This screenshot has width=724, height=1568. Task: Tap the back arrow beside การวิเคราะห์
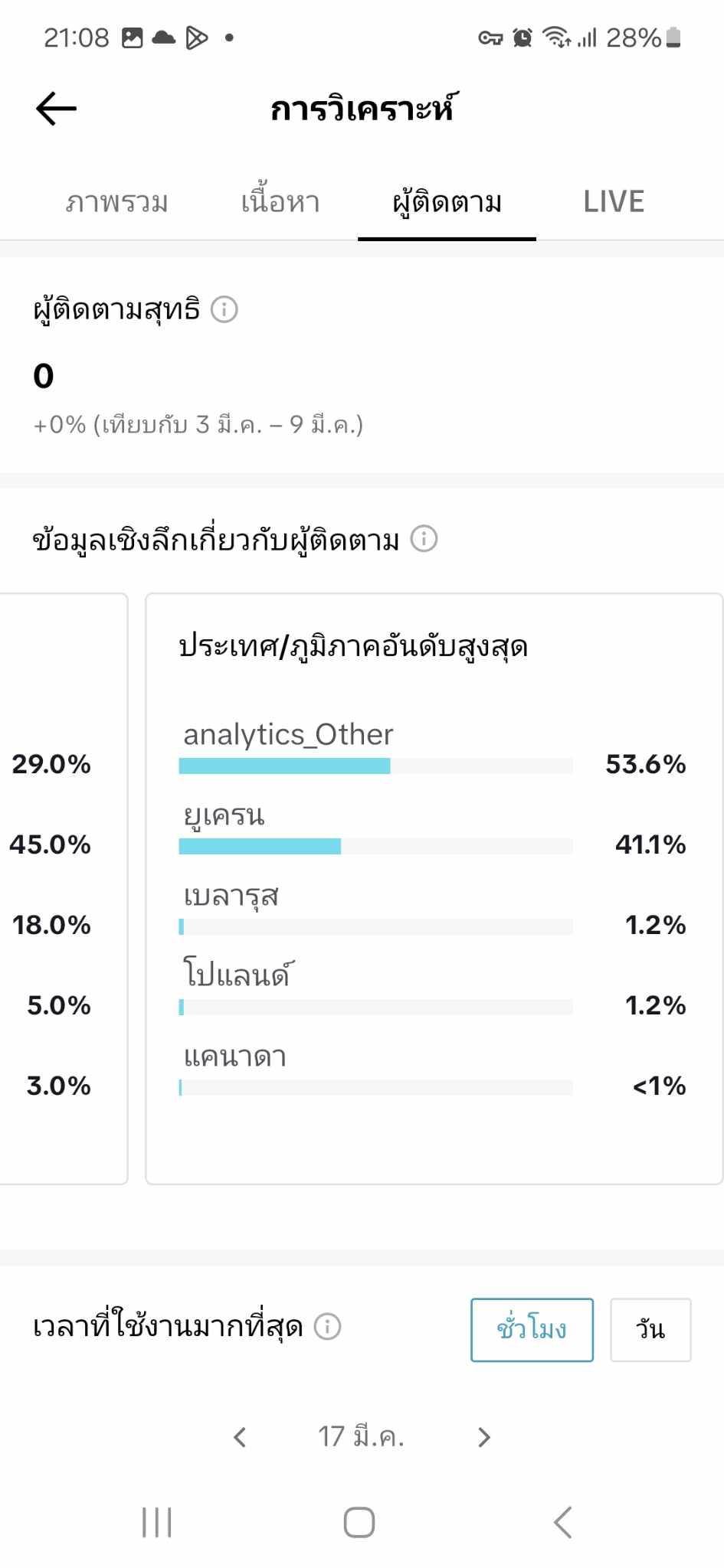click(x=56, y=108)
